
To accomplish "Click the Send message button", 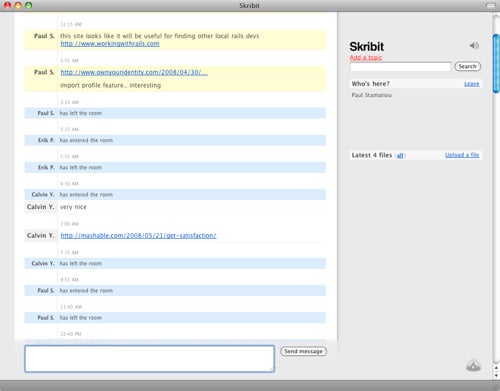I will point(303,351).
